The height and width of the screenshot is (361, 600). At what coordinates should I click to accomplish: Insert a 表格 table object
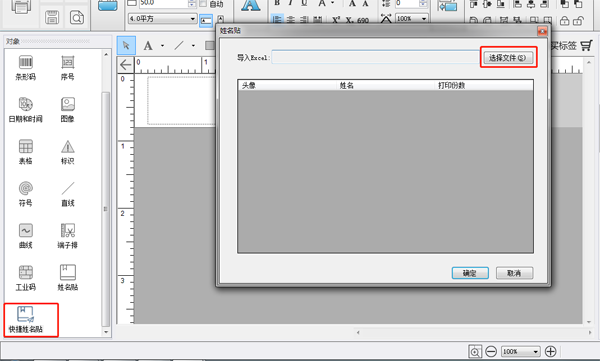(x=26, y=152)
